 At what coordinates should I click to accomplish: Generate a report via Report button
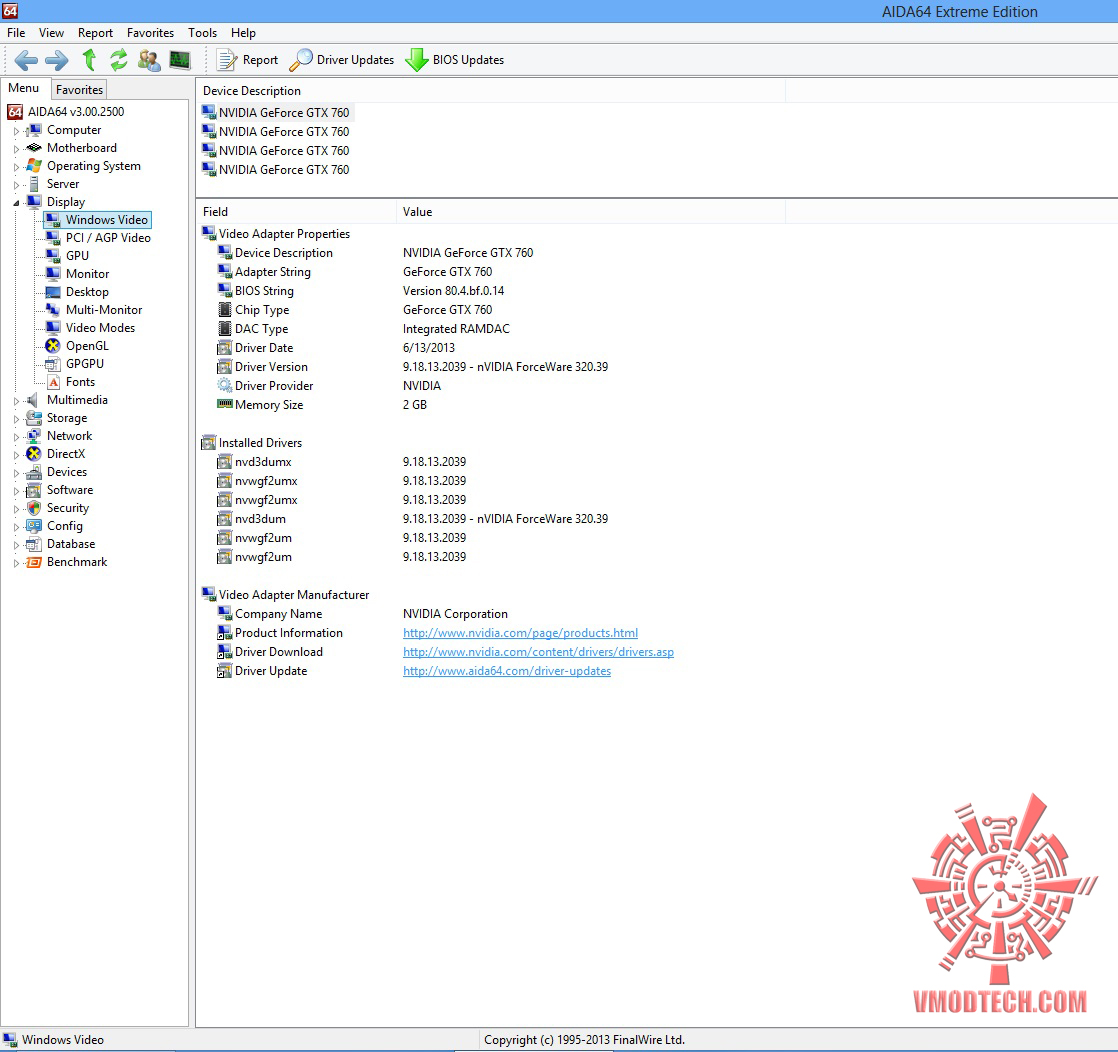(247, 60)
